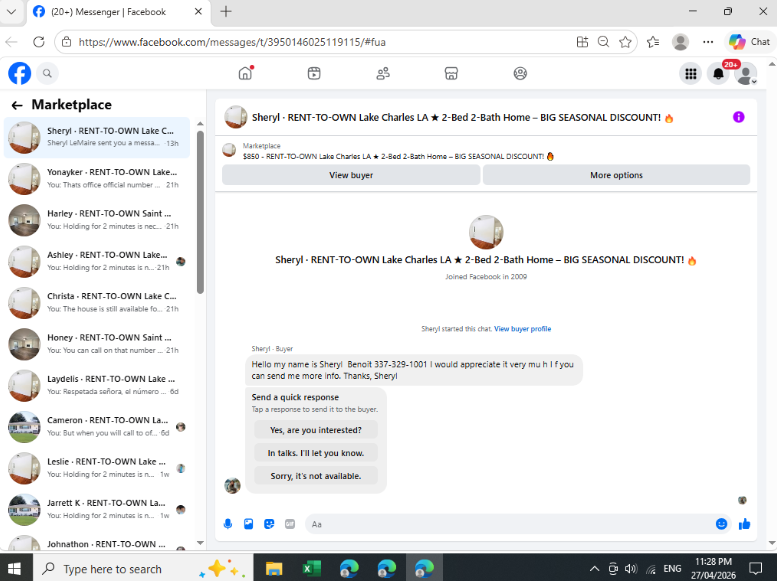This screenshot has width=777, height=581.
Task: Choose a sticker icon in composer
Action: pyautogui.click(x=269, y=524)
